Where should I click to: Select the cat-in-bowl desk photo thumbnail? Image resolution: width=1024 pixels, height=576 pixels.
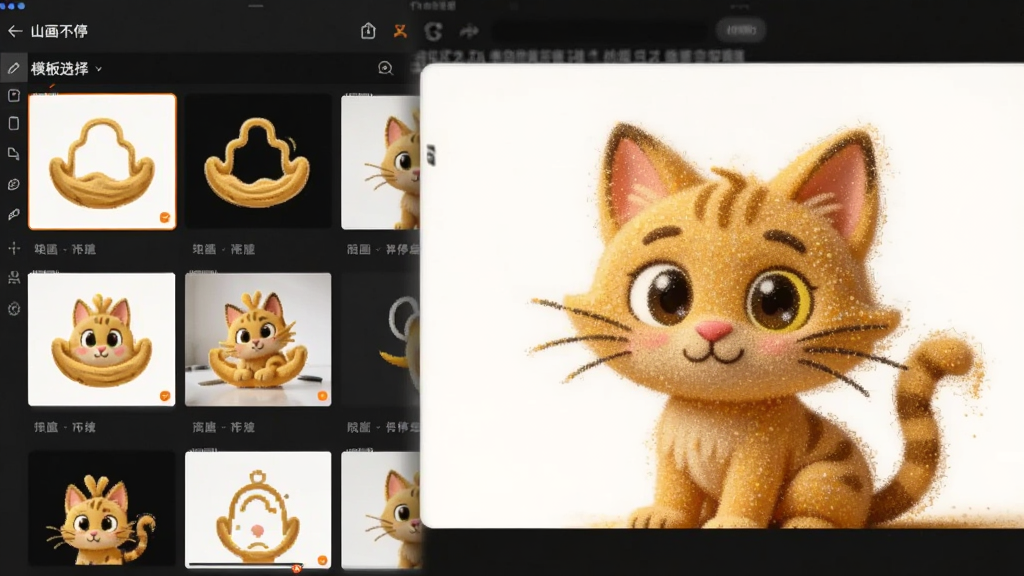(x=258, y=340)
